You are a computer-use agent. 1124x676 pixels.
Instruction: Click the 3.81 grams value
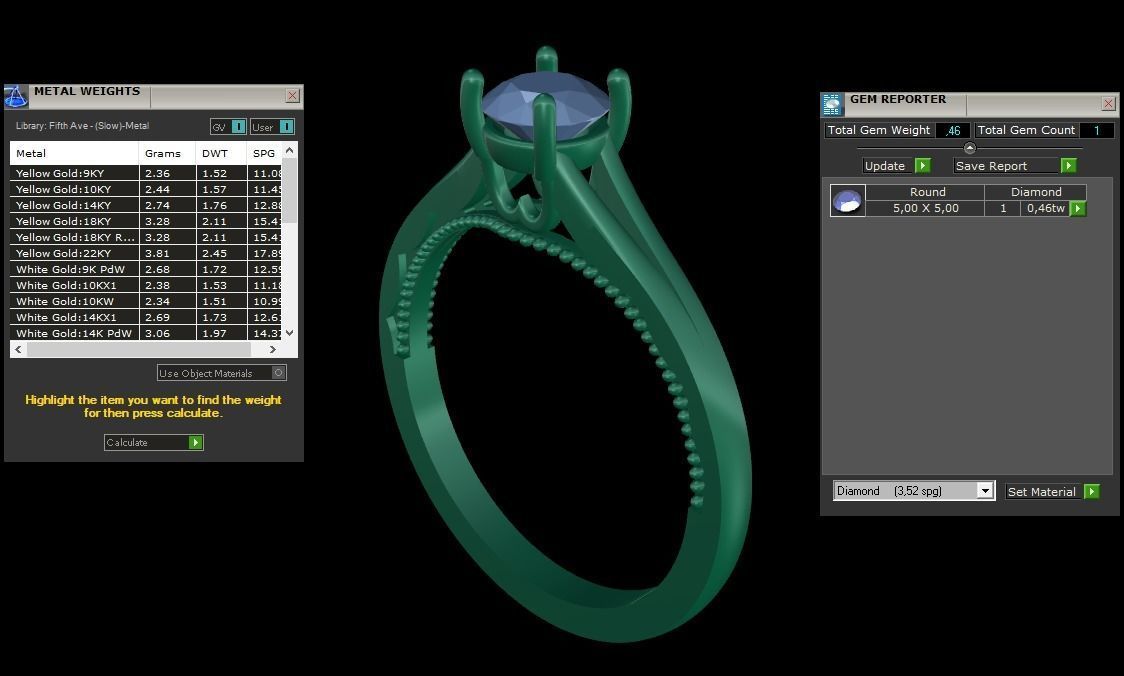tap(158, 253)
